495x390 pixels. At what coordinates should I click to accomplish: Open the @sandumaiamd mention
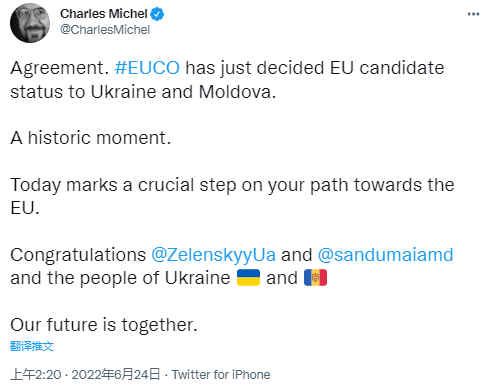[x=385, y=255]
